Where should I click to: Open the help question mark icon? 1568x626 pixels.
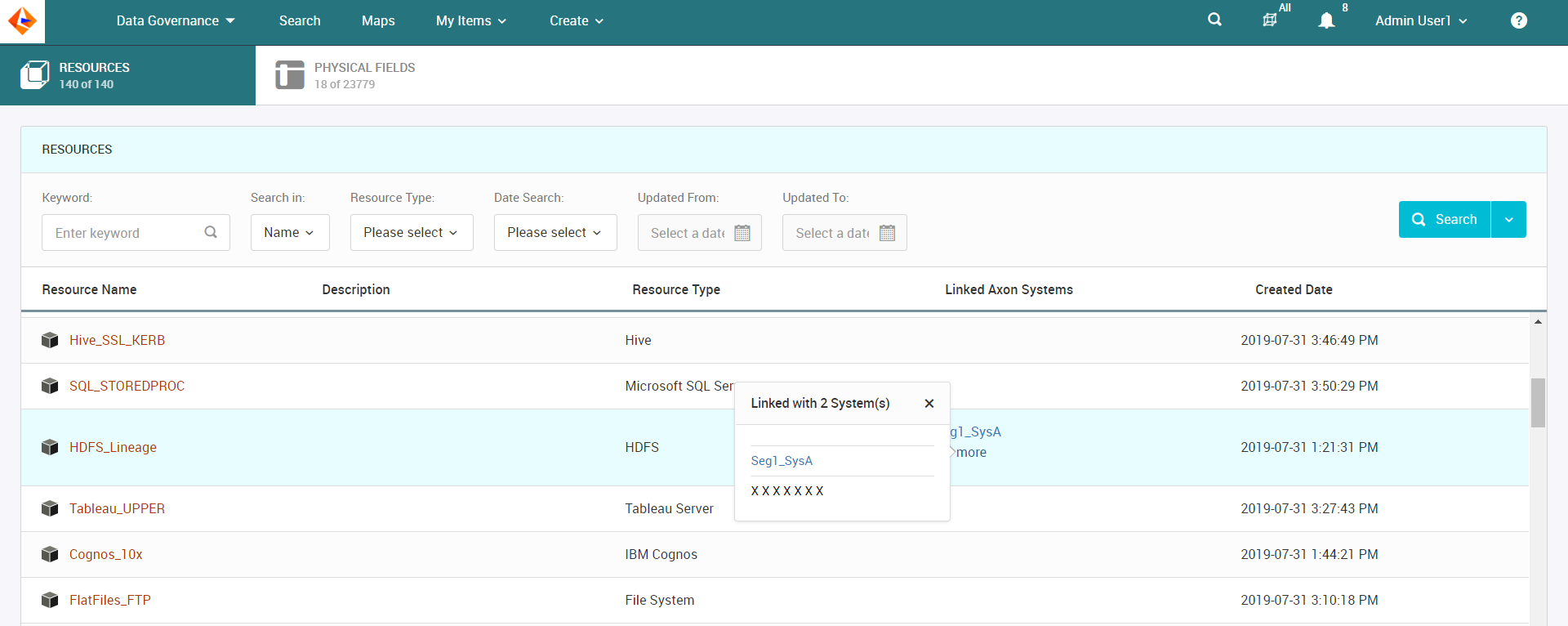(1518, 20)
